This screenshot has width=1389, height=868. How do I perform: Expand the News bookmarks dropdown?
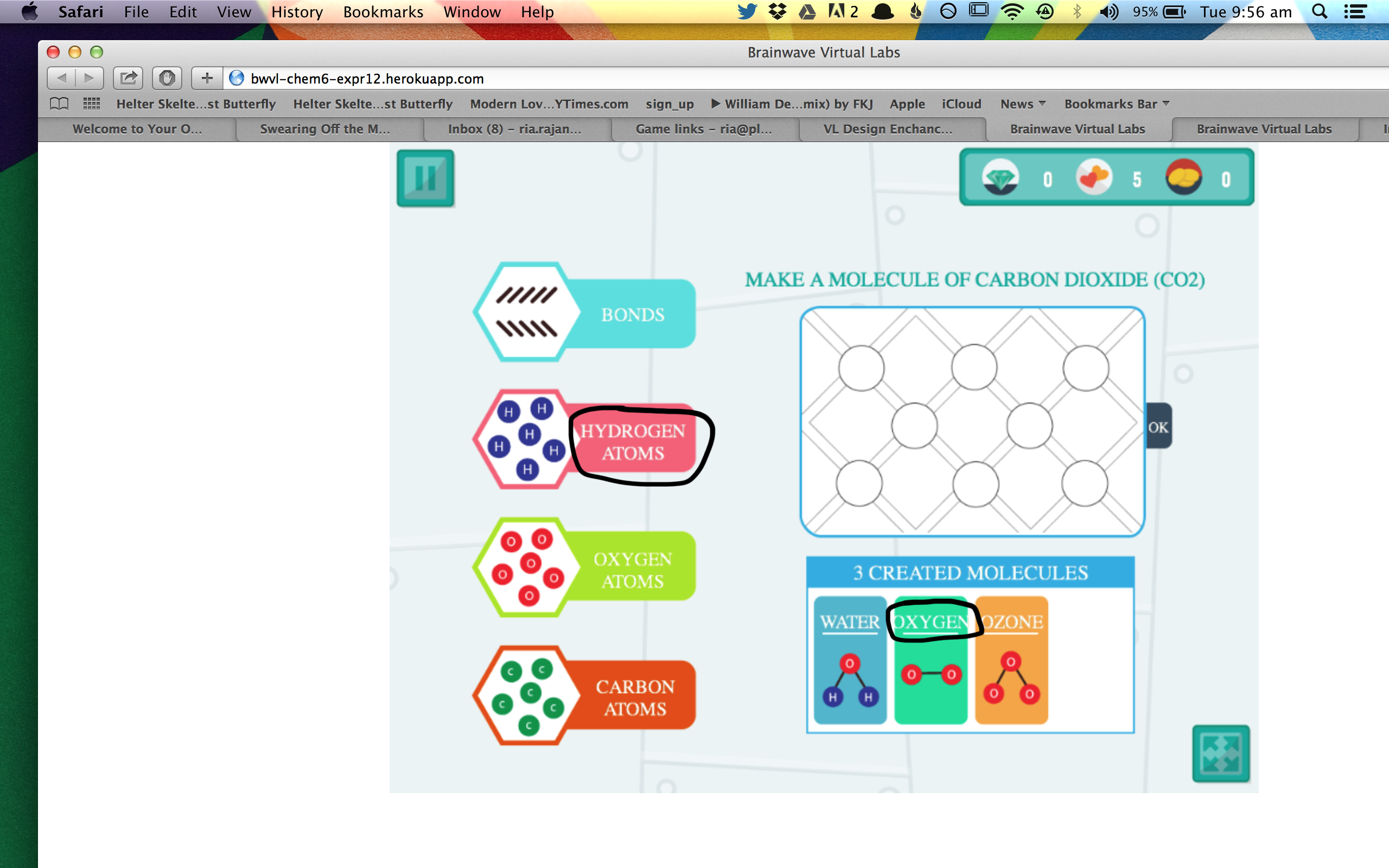click(x=1023, y=104)
